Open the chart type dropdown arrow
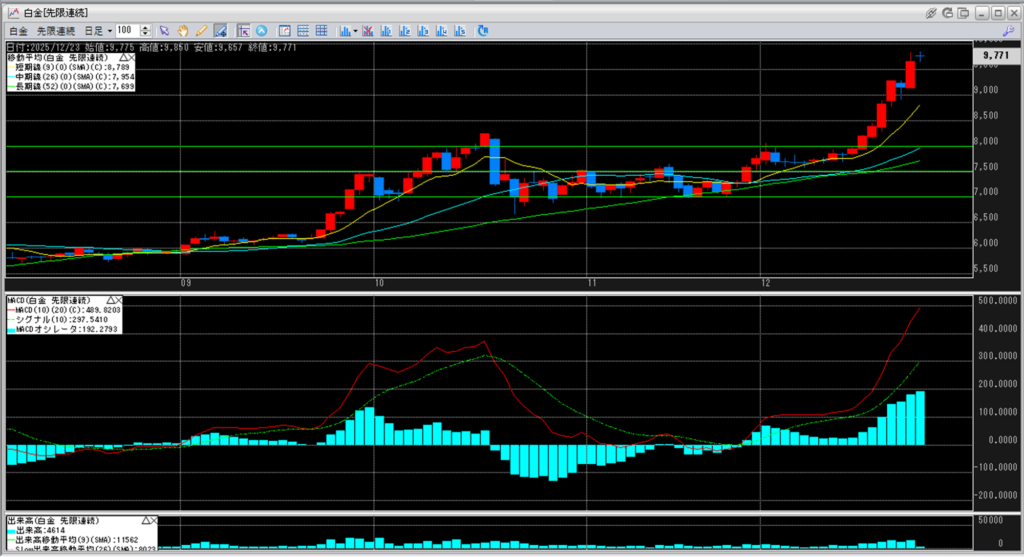This screenshot has width=1024, height=557. (356, 31)
